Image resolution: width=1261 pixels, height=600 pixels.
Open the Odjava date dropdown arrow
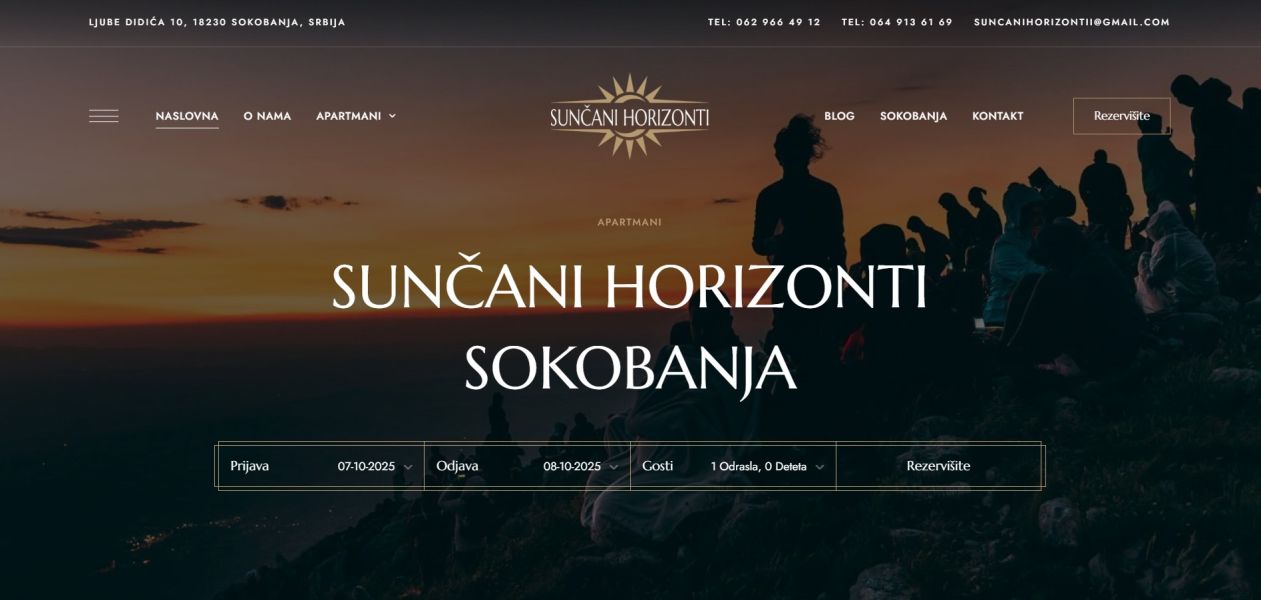(x=613, y=467)
